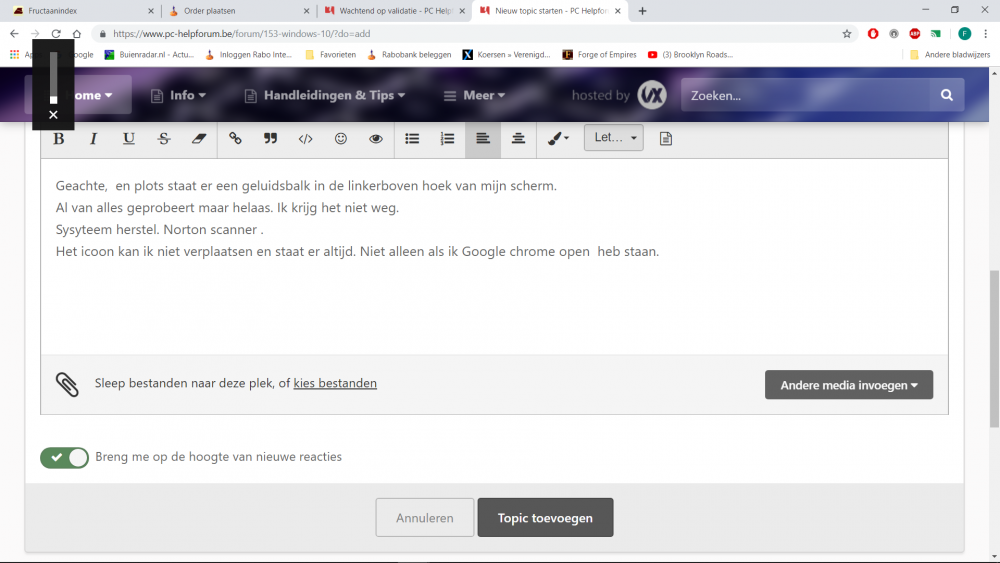Submit with Topic toevoegen button

(x=545, y=518)
